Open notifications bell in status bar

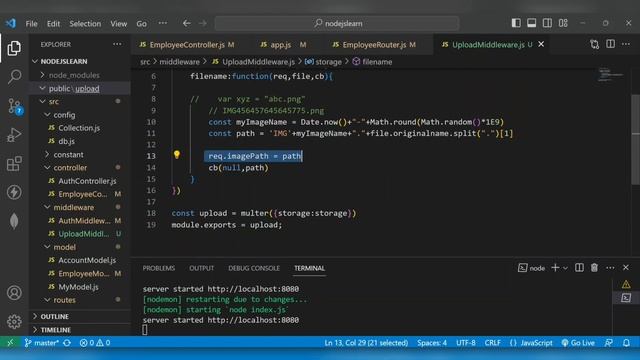[626, 343]
